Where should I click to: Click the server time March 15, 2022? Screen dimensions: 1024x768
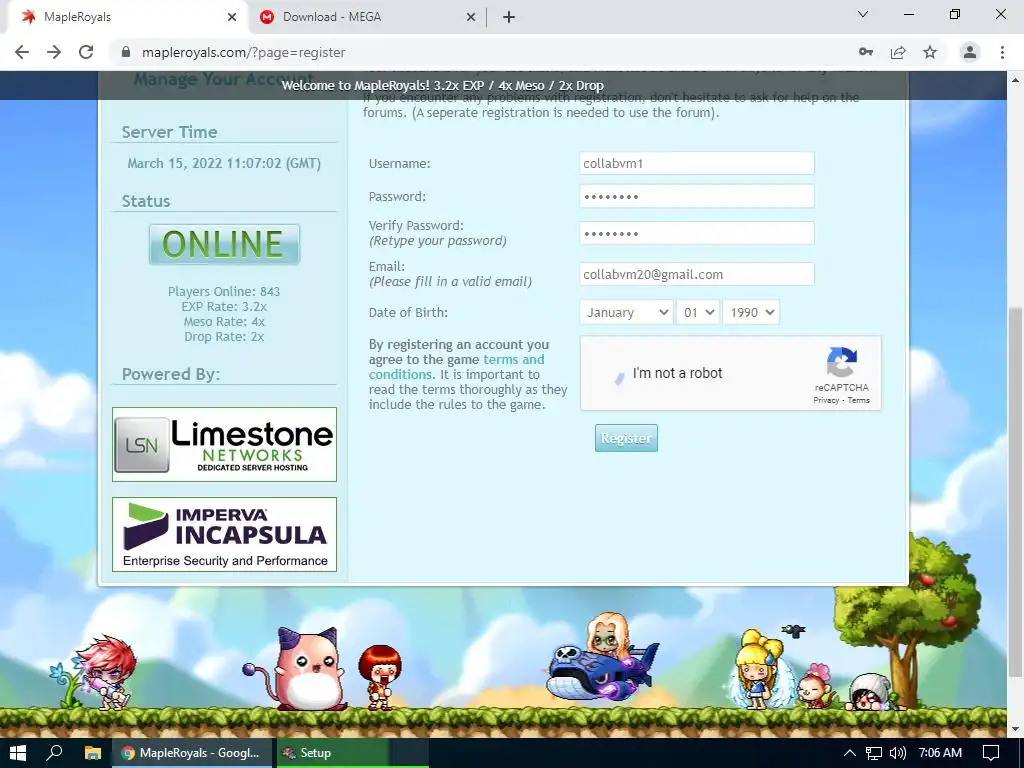point(224,163)
